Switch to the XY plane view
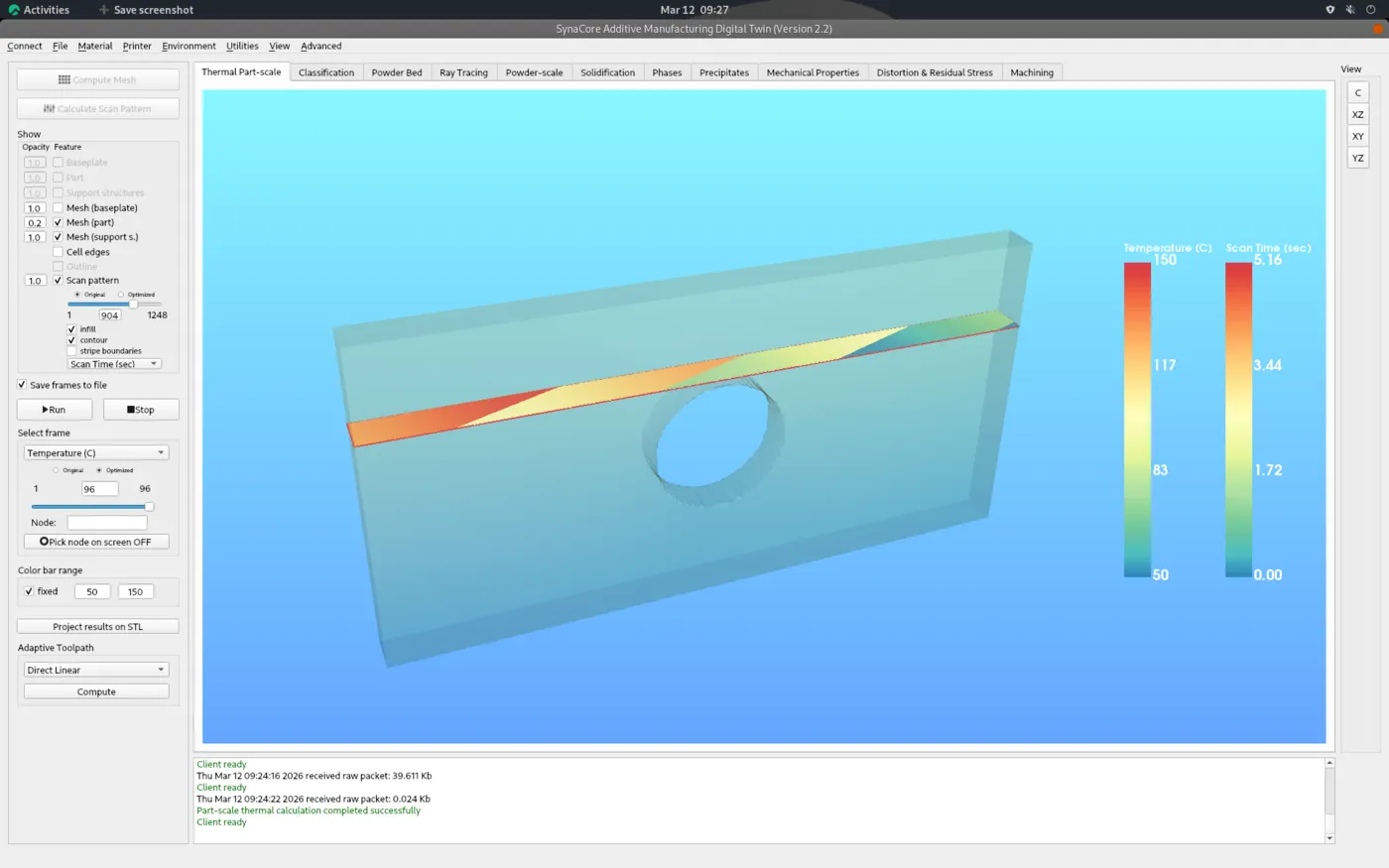This screenshot has height=868, width=1389. pyautogui.click(x=1357, y=136)
